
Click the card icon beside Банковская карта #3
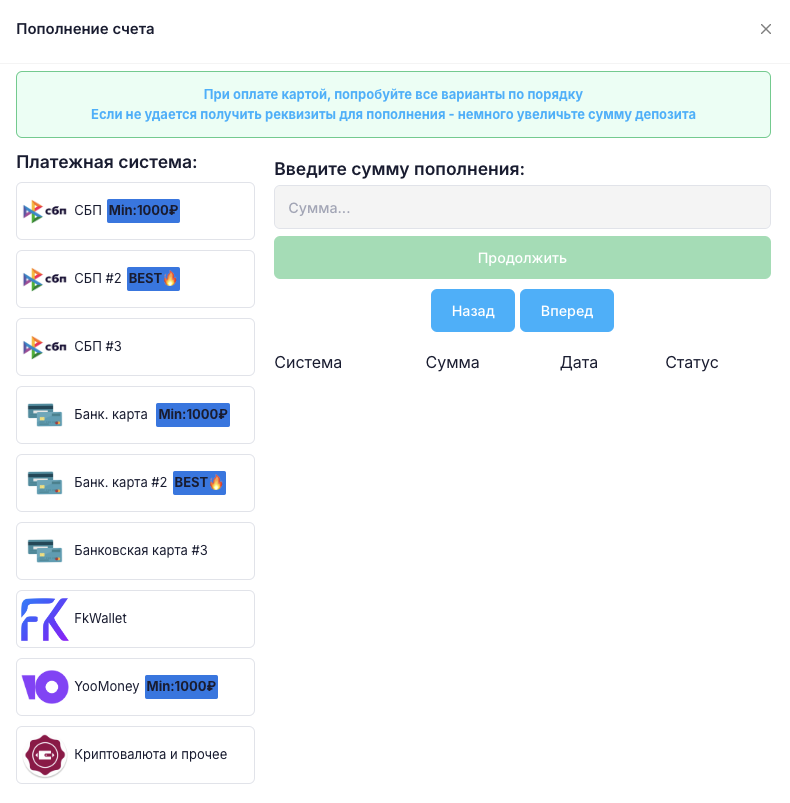(x=45, y=551)
